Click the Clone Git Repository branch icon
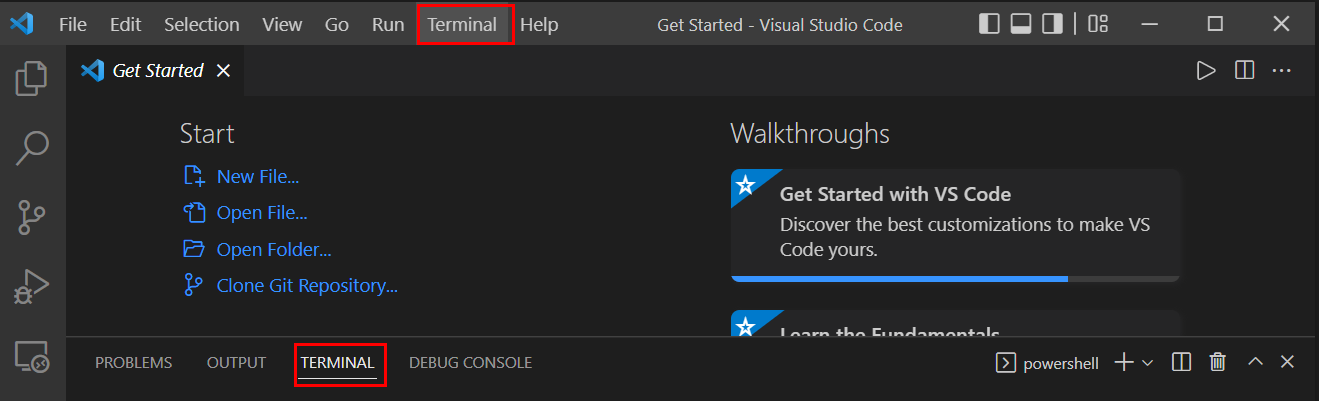1319x401 pixels. (x=193, y=285)
